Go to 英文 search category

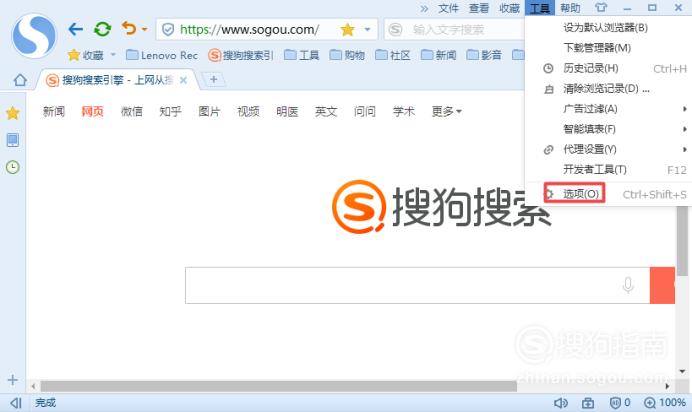[326, 112]
